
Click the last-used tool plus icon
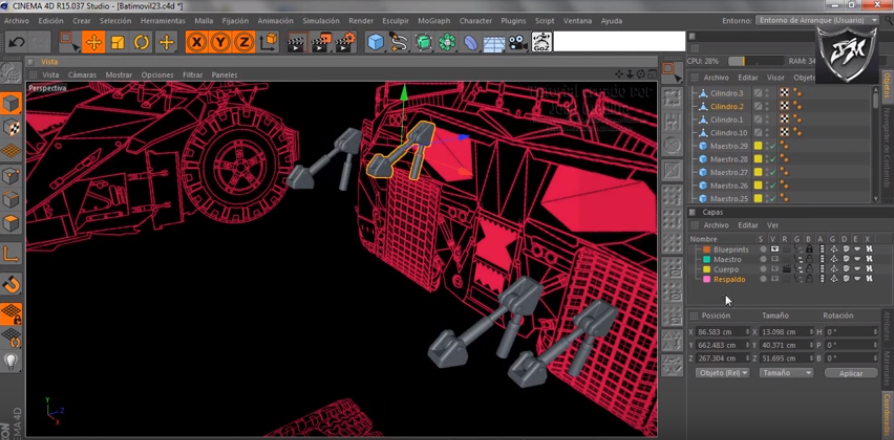(x=166, y=42)
